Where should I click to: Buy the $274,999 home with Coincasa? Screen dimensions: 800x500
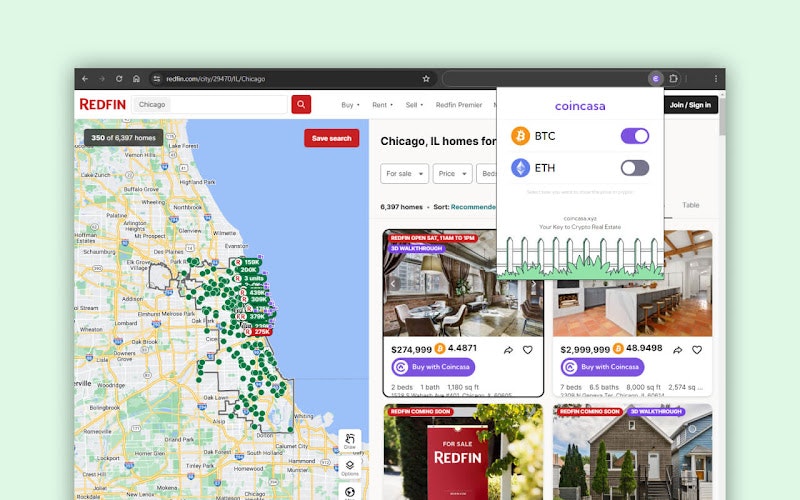pos(434,367)
